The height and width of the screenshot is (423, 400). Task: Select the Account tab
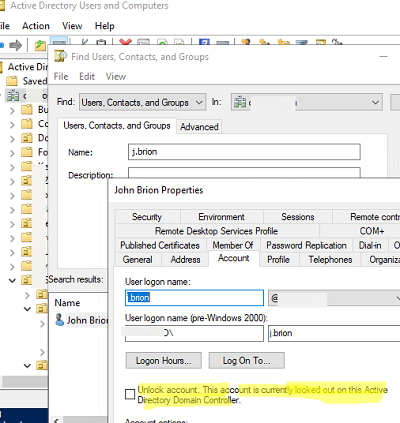click(234, 258)
